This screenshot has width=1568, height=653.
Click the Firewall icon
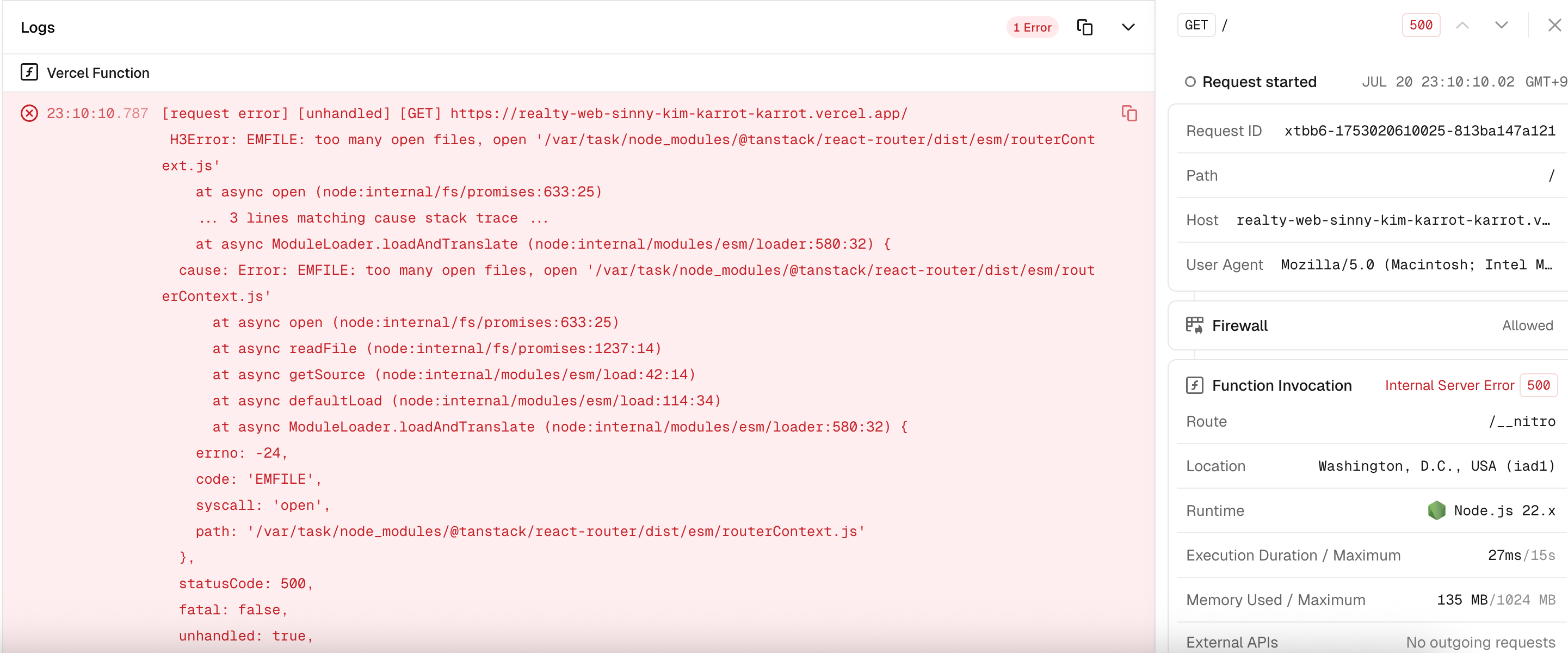pyautogui.click(x=1194, y=325)
